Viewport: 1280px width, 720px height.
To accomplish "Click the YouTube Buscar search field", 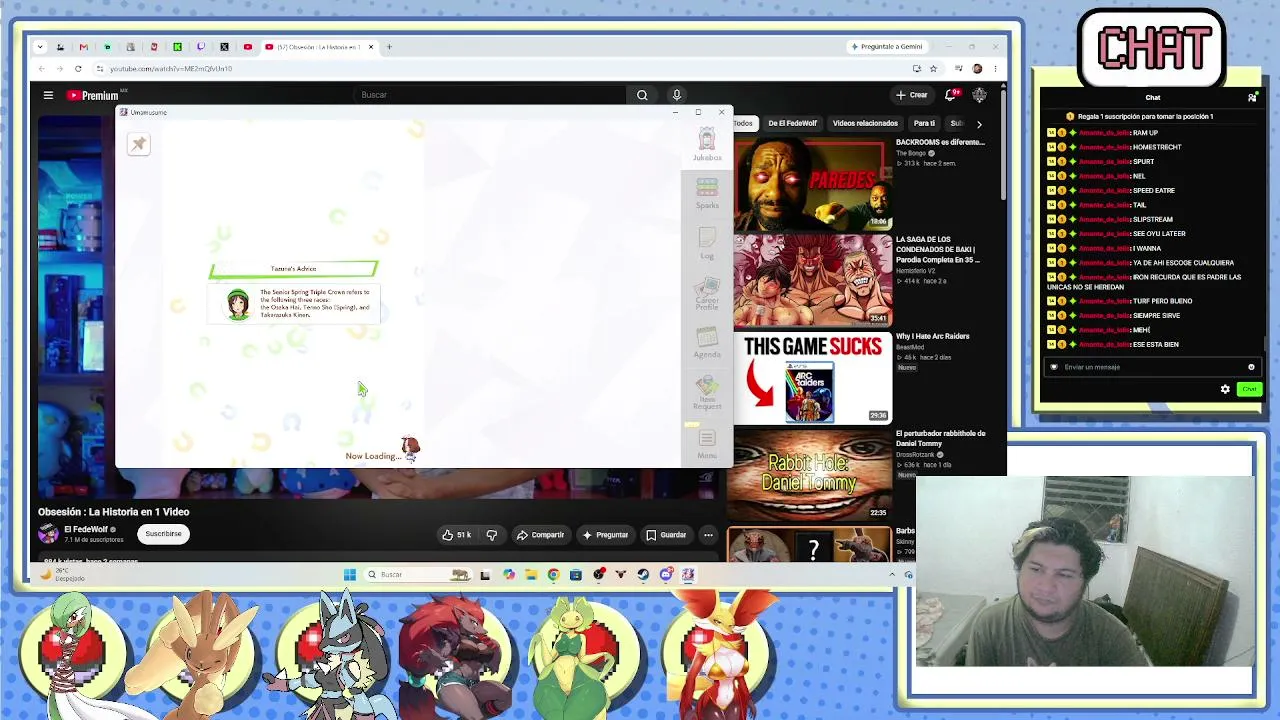I will 490,95.
